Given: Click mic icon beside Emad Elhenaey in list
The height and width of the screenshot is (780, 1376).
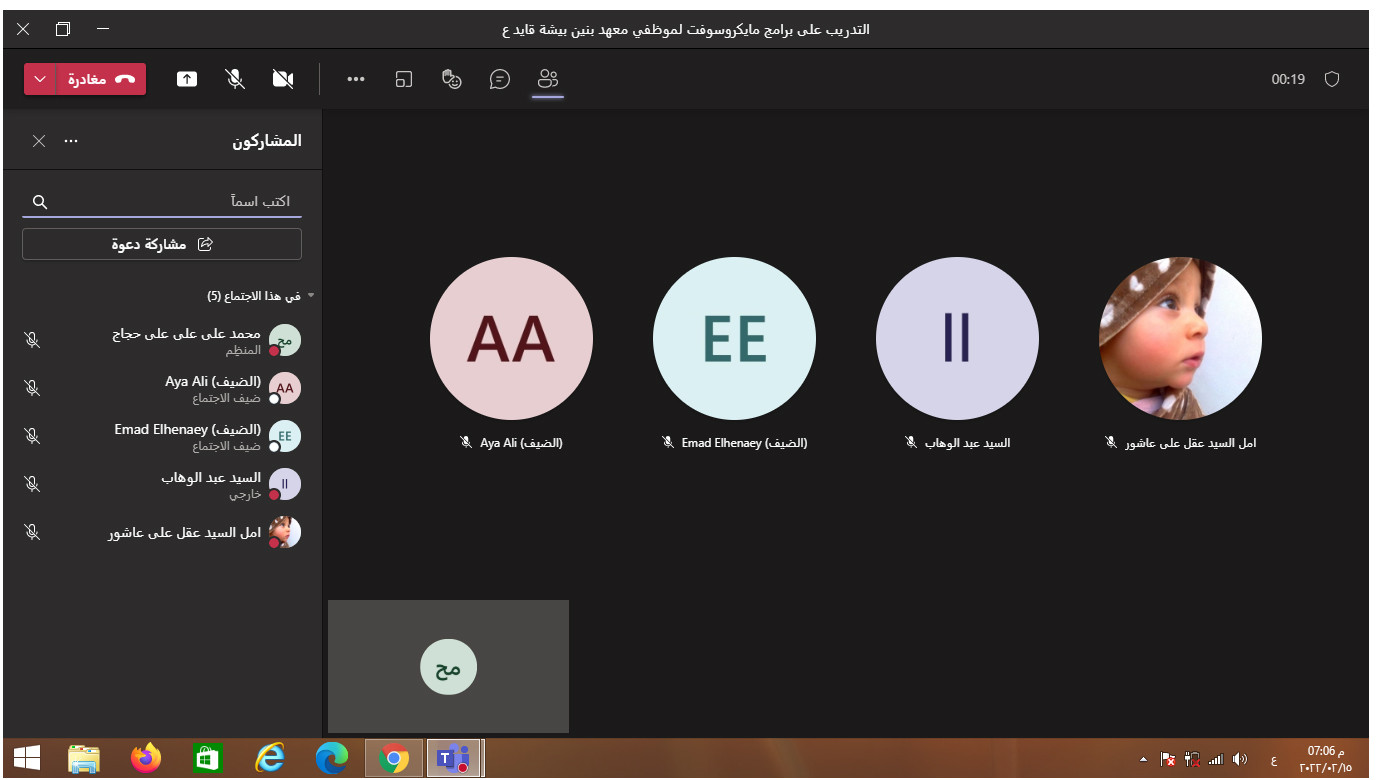Looking at the screenshot, I should [x=32, y=437].
